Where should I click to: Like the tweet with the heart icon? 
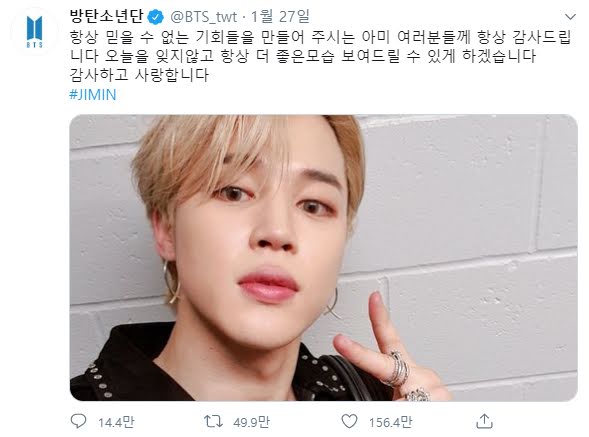pos(349,421)
